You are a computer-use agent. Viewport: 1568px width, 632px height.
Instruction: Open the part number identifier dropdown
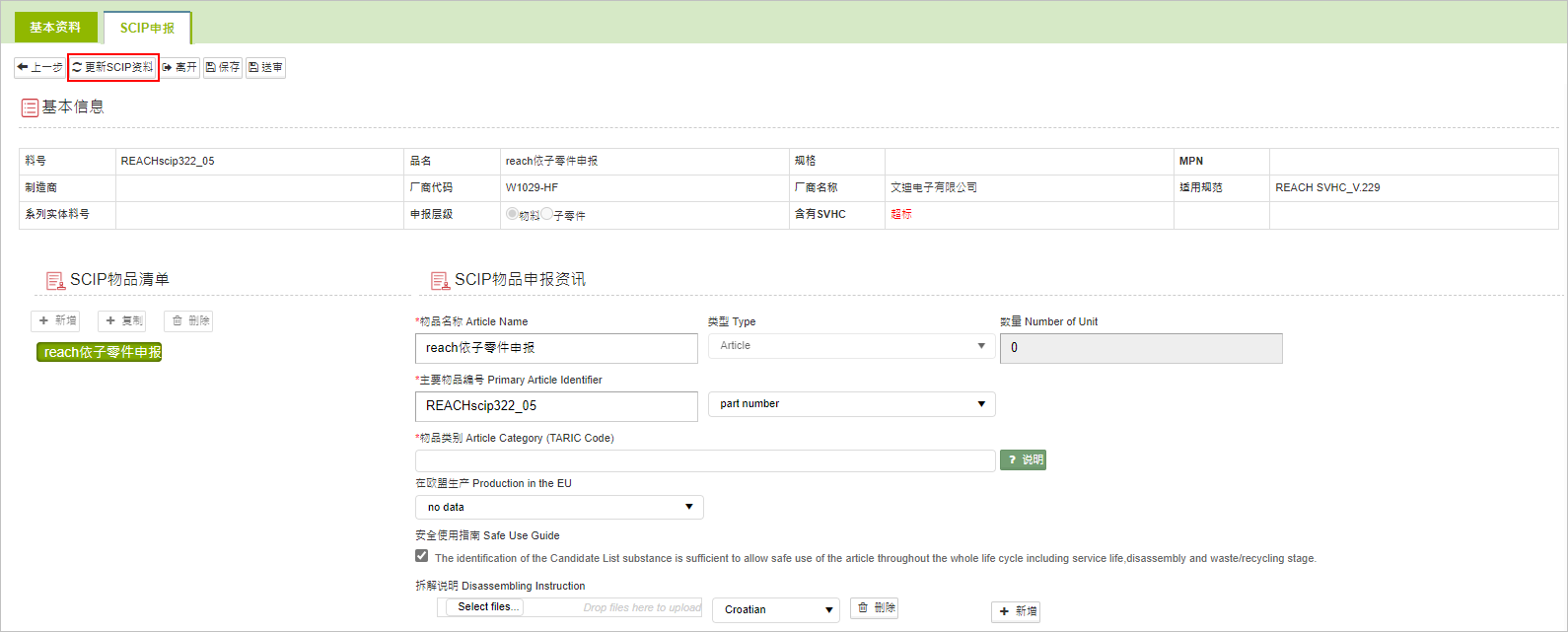tap(851, 404)
